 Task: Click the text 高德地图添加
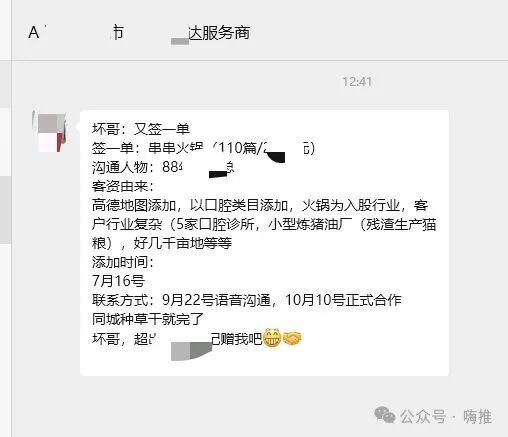pyautogui.click(x=134, y=205)
